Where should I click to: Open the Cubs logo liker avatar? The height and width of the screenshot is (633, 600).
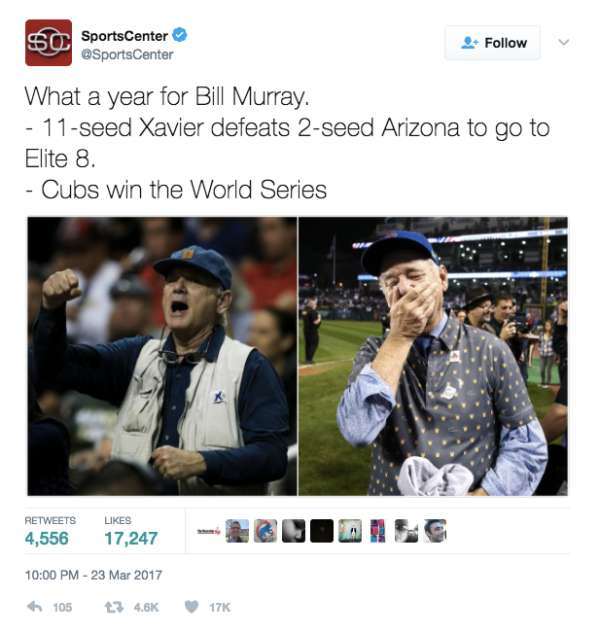coord(265,530)
